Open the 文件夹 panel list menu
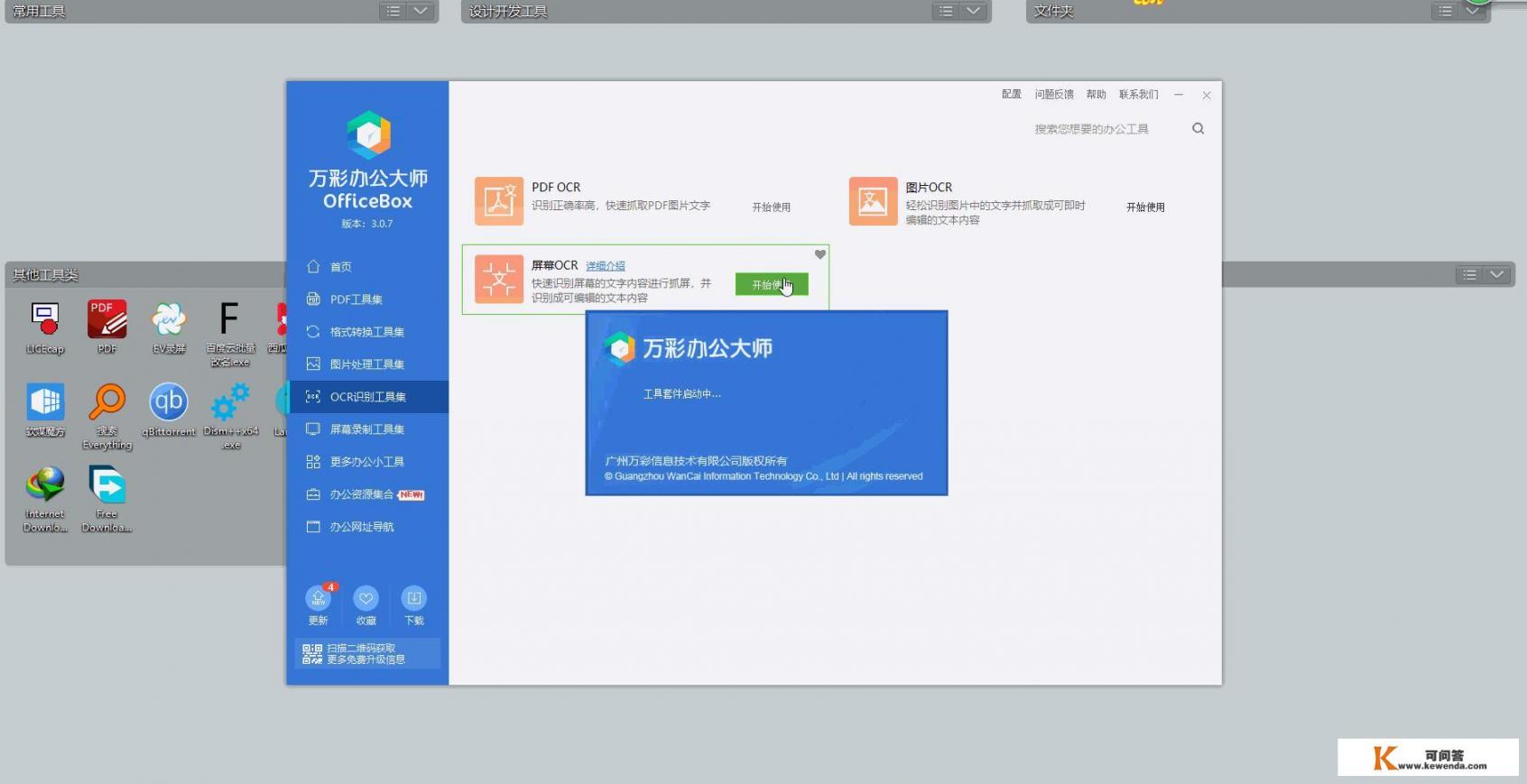Screen dimensions: 1527x784 1446,11
